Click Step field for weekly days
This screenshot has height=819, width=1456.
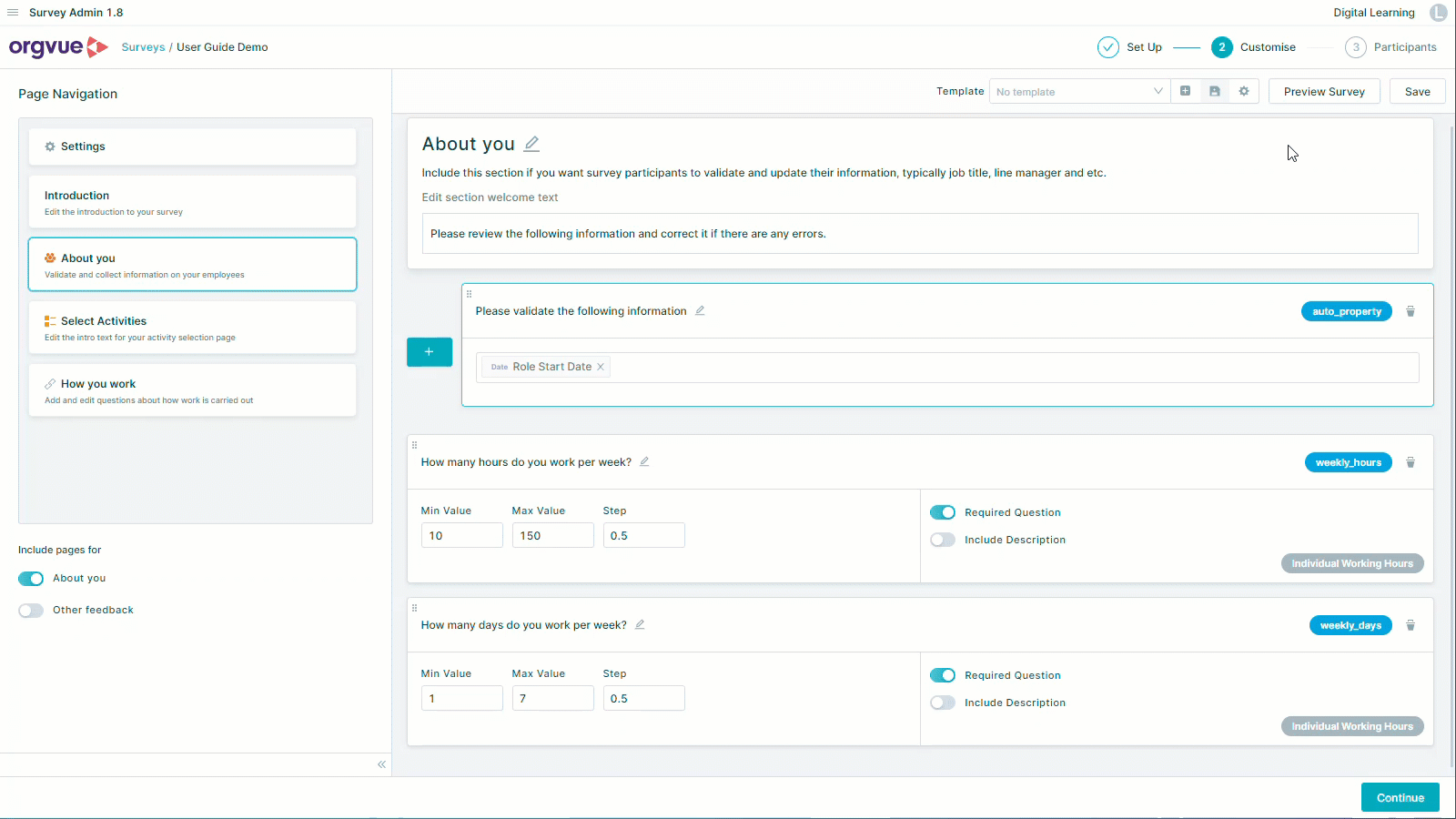coord(643,698)
